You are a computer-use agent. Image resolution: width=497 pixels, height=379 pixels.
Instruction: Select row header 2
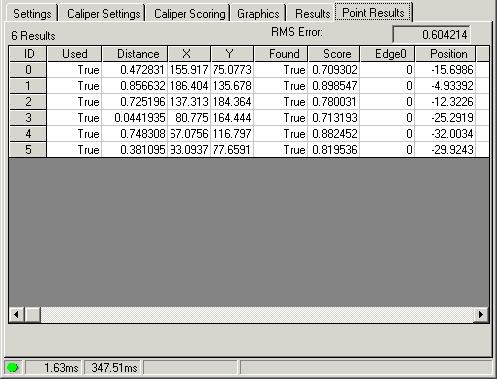click(x=28, y=102)
